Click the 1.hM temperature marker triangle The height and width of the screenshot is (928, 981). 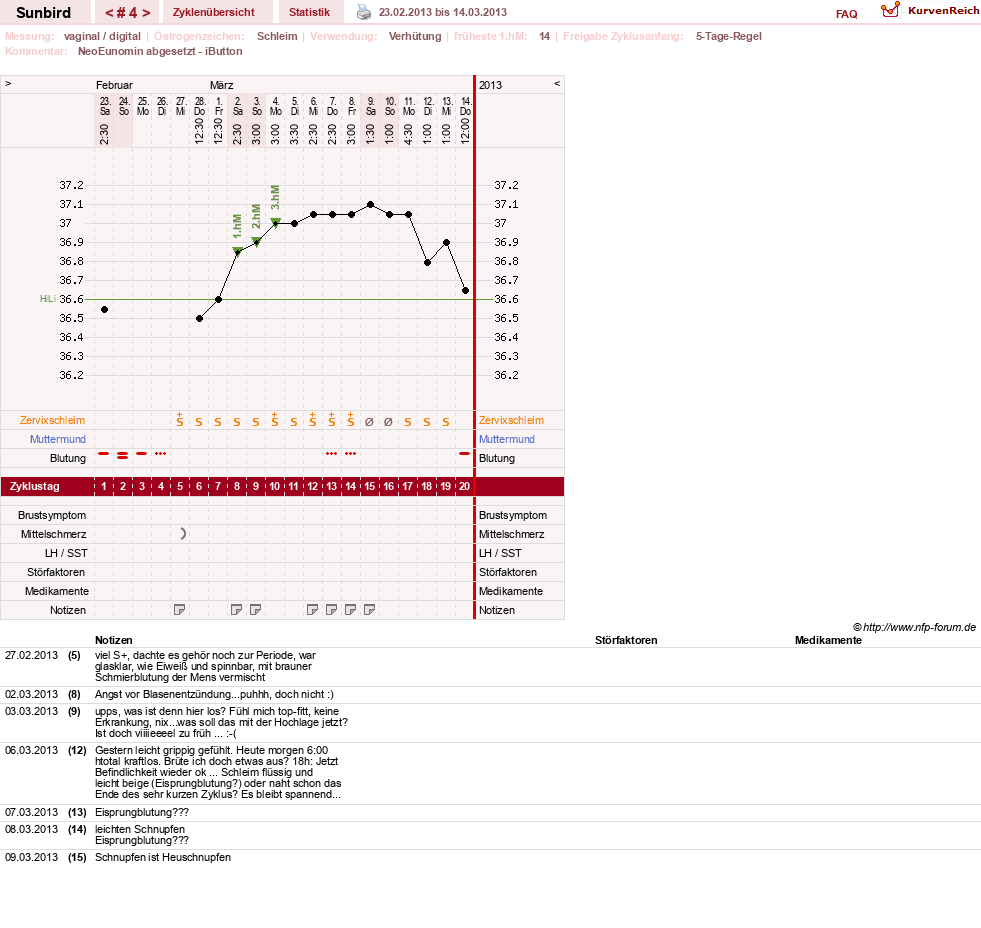point(237,252)
